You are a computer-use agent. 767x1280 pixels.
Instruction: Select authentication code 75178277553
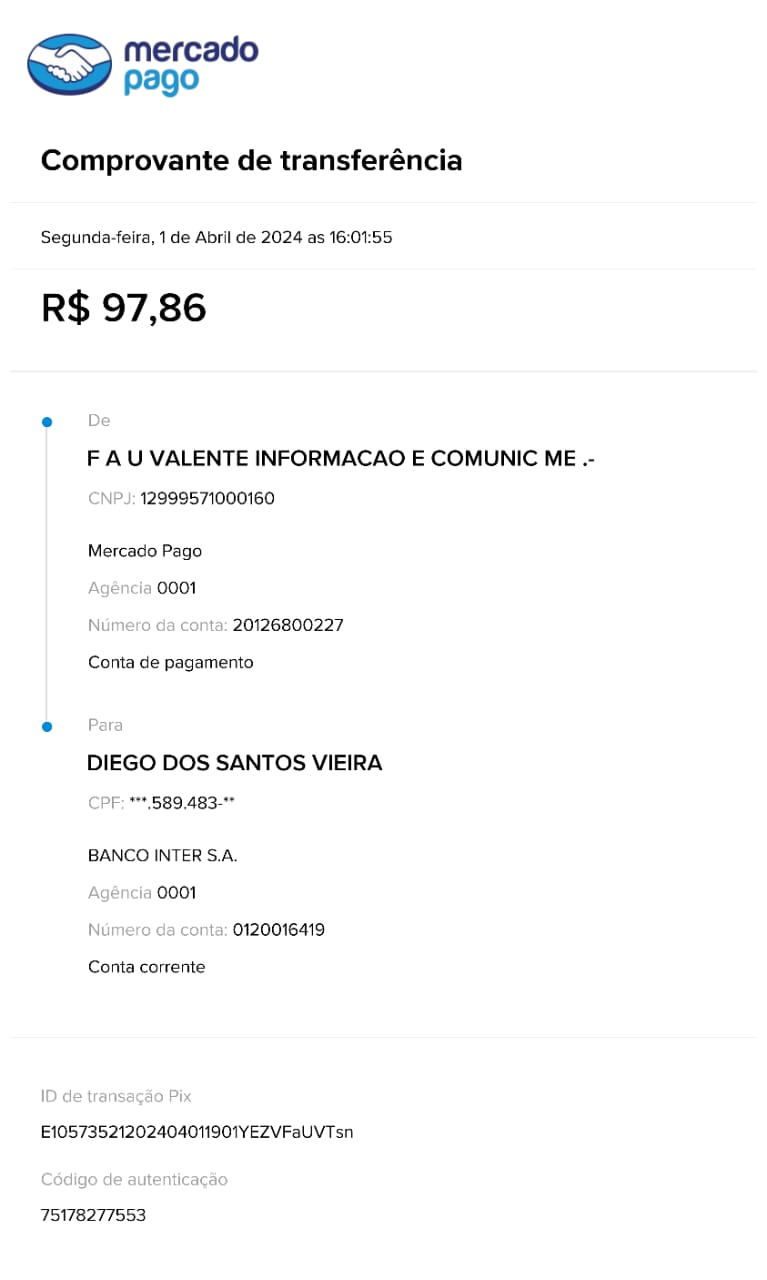pos(93,1216)
